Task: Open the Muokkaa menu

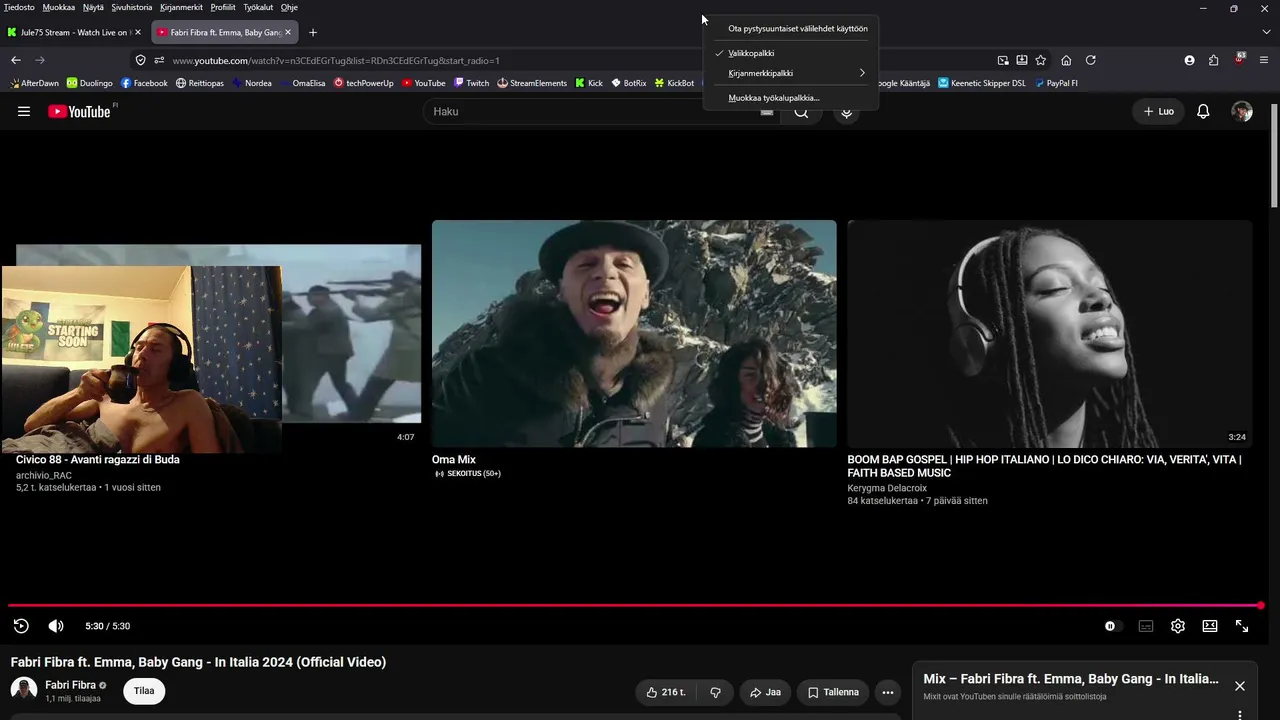Action: point(59,7)
